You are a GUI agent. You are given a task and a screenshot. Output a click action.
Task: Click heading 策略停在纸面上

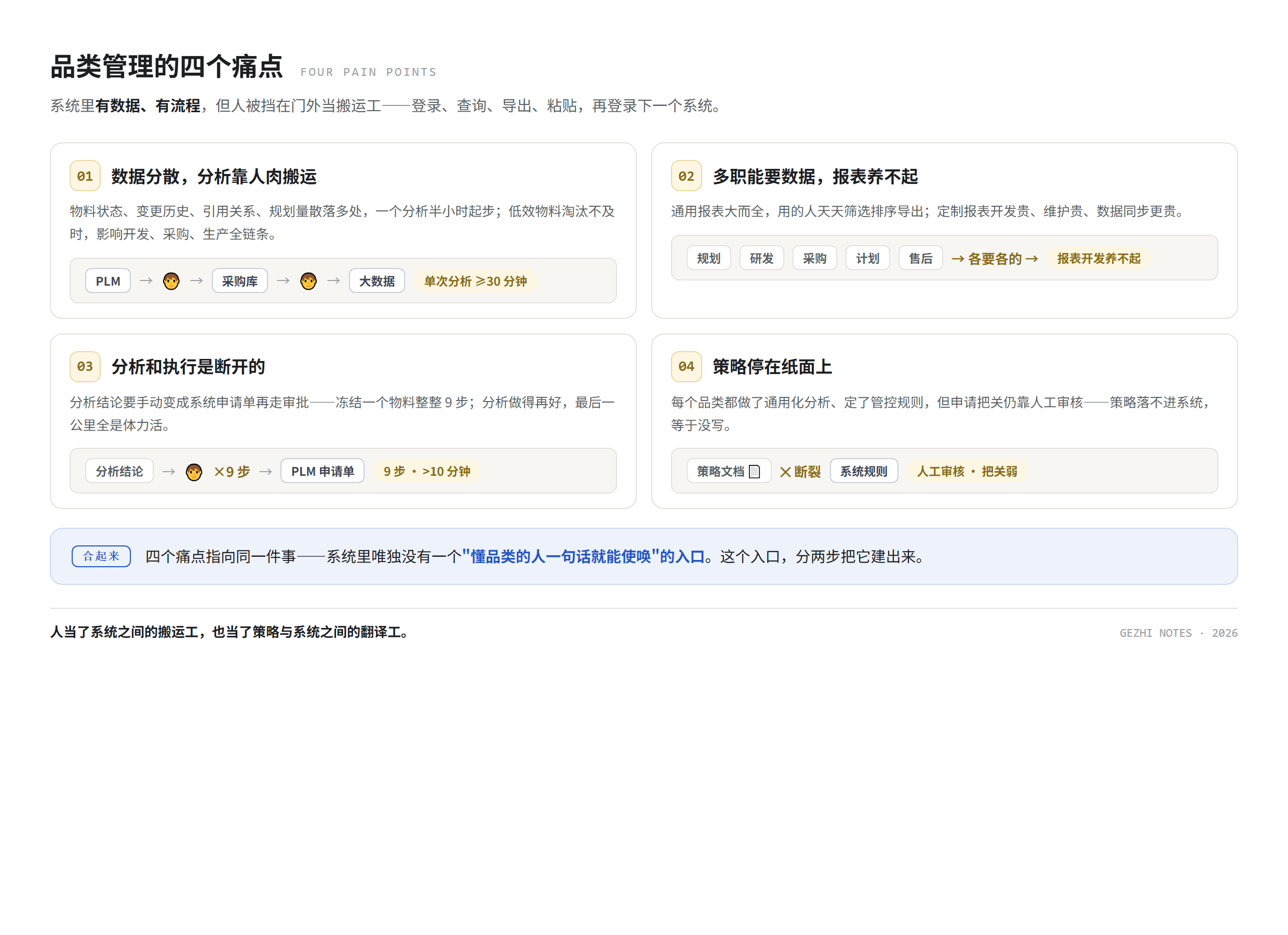772,367
